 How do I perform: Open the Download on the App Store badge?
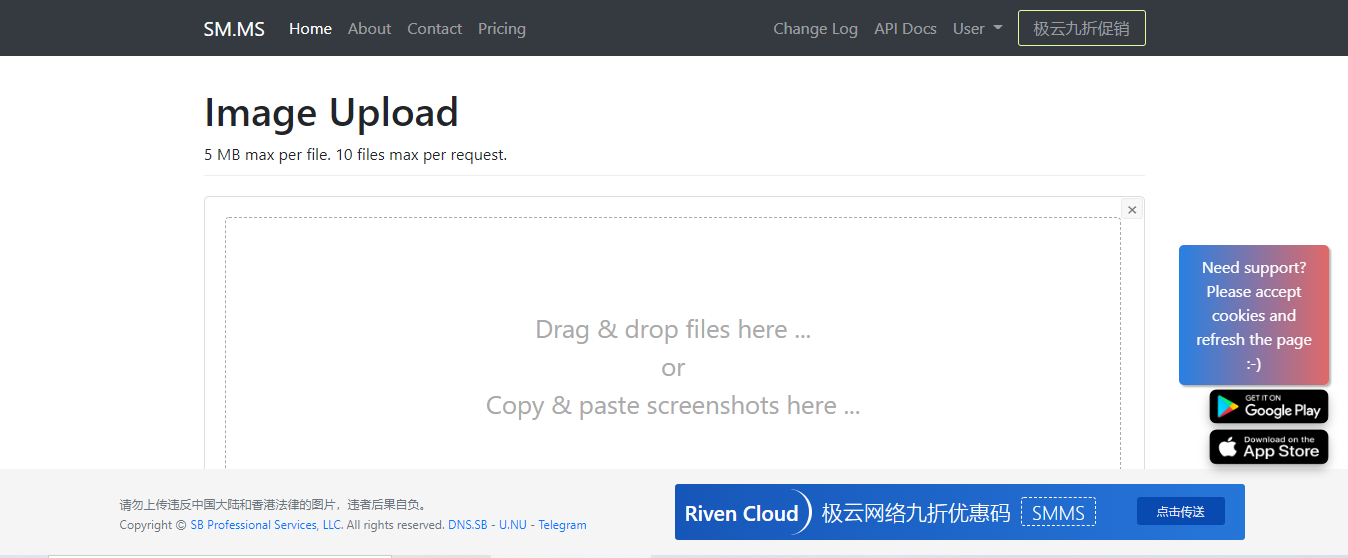tap(1269, 447)
